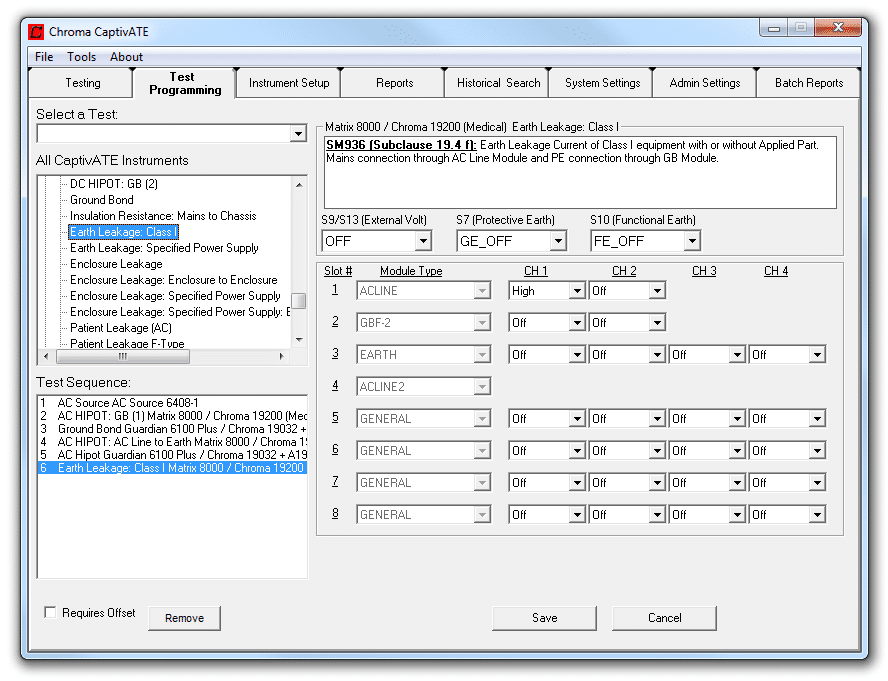Click the slot 4 ACLINE2 module type box

point(424,387)
